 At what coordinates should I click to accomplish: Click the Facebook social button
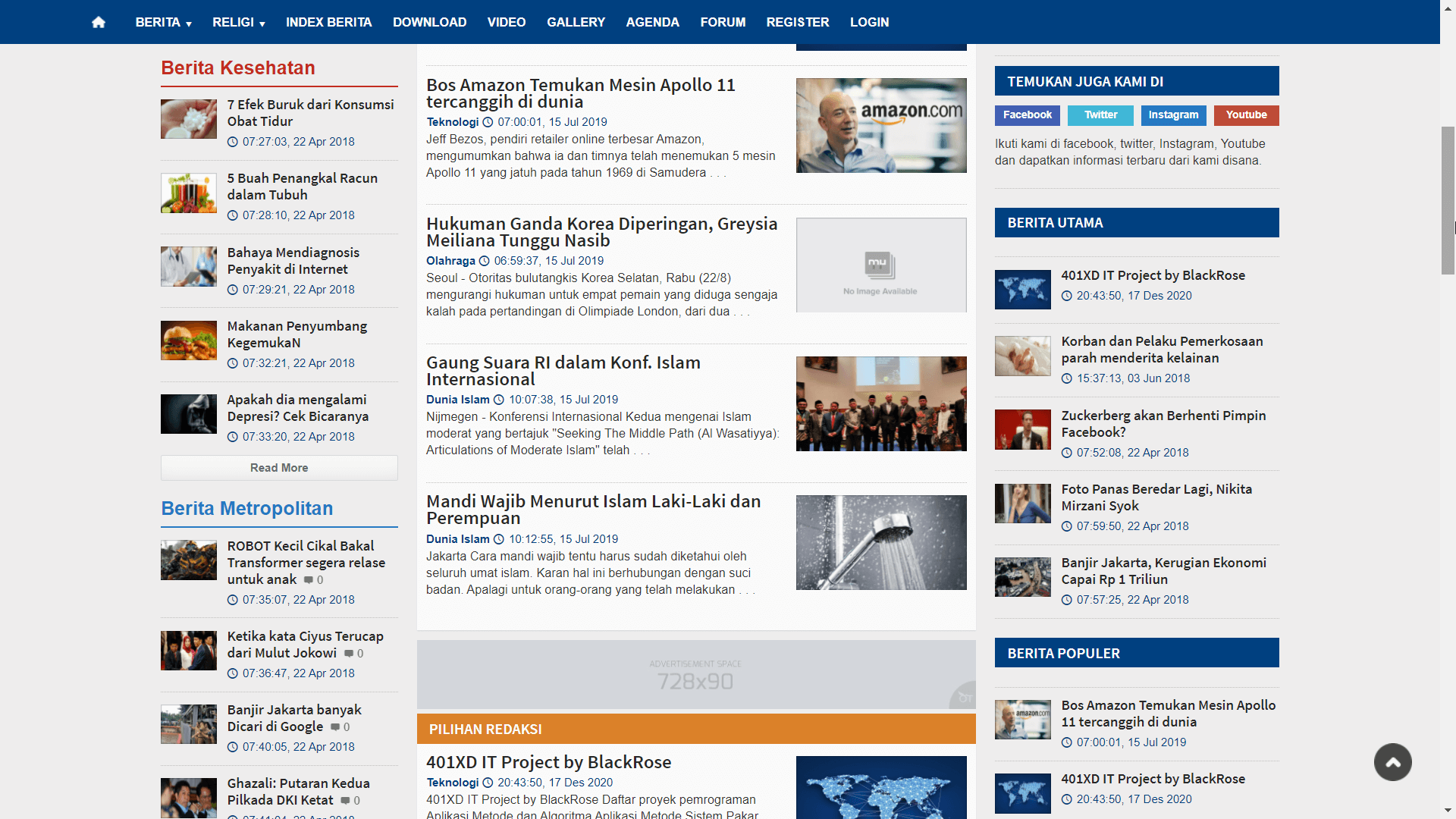1027,115
